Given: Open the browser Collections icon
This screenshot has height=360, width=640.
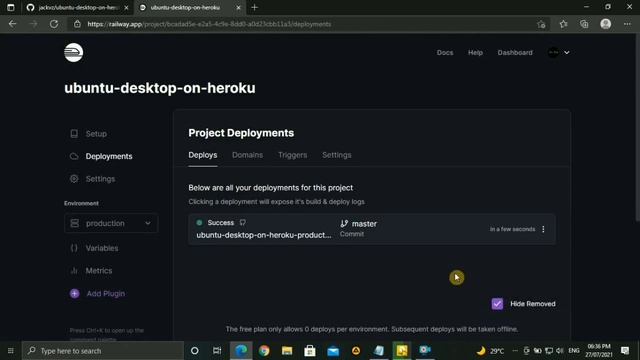Looking at the screenshot, I should [584, 24].
